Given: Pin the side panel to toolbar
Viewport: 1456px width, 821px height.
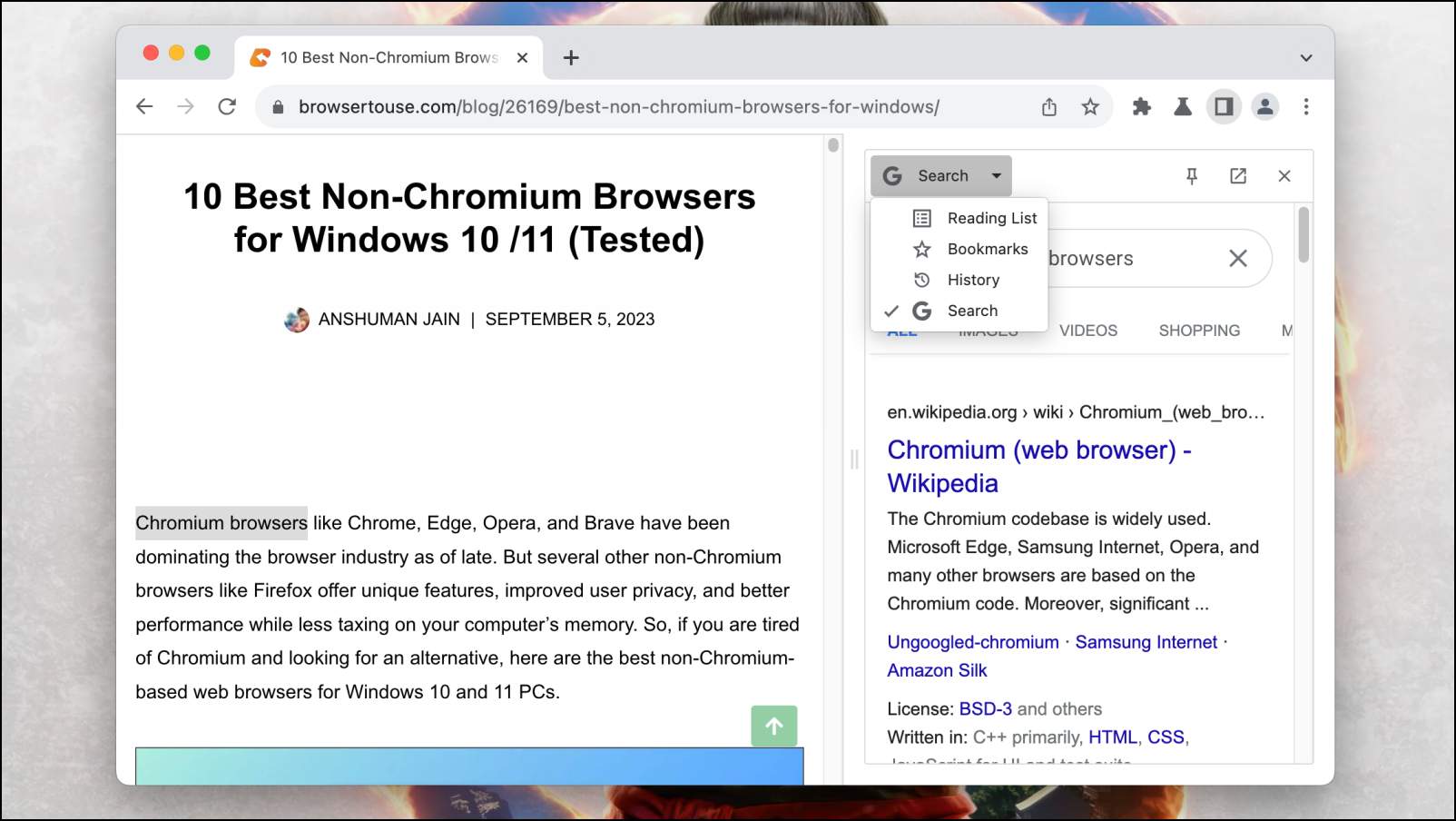Looking at the screenshot, I should tap(1192, 176).
